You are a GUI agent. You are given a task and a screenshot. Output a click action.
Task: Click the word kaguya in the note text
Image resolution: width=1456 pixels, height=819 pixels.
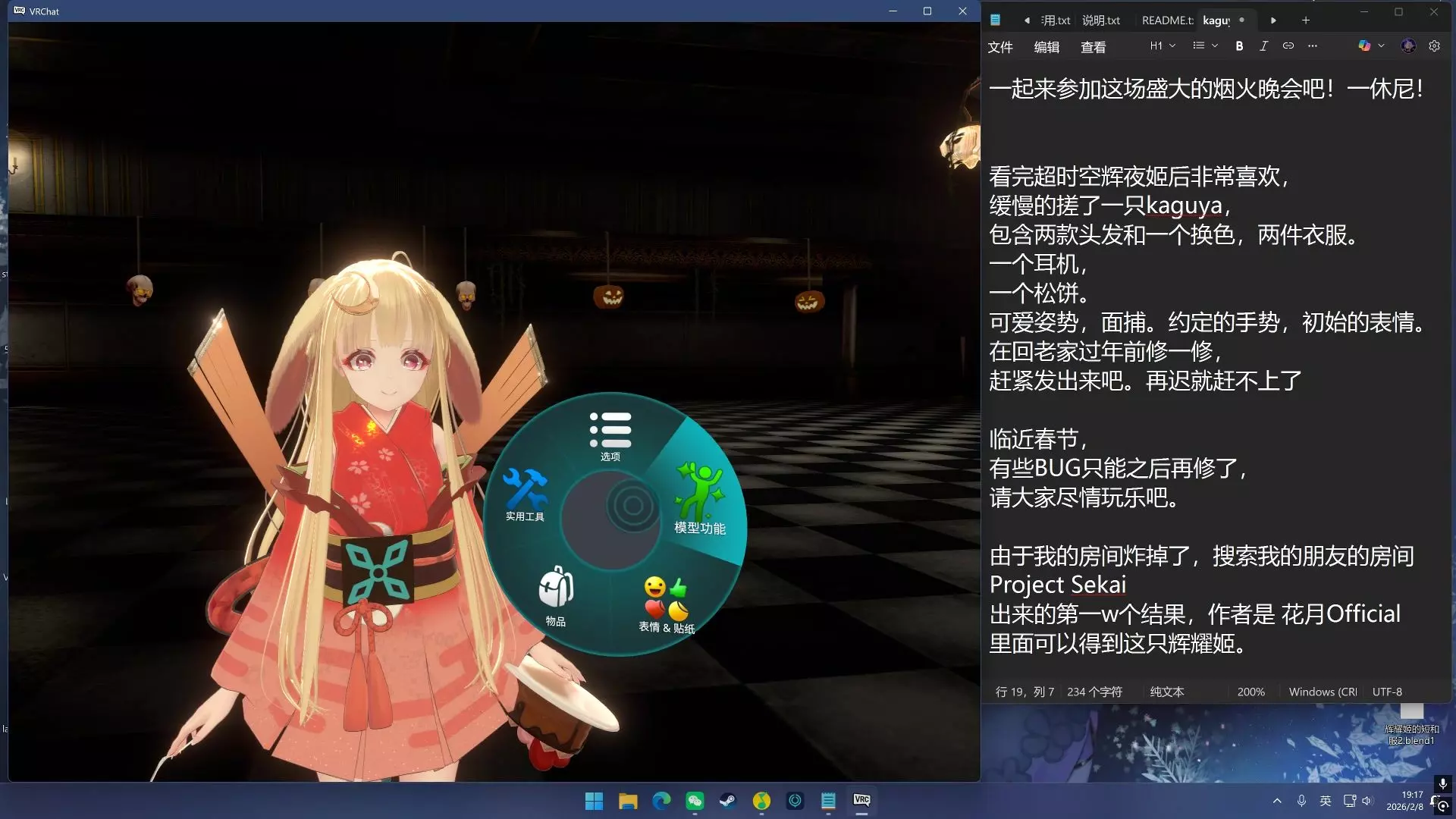click(1184, 206)
